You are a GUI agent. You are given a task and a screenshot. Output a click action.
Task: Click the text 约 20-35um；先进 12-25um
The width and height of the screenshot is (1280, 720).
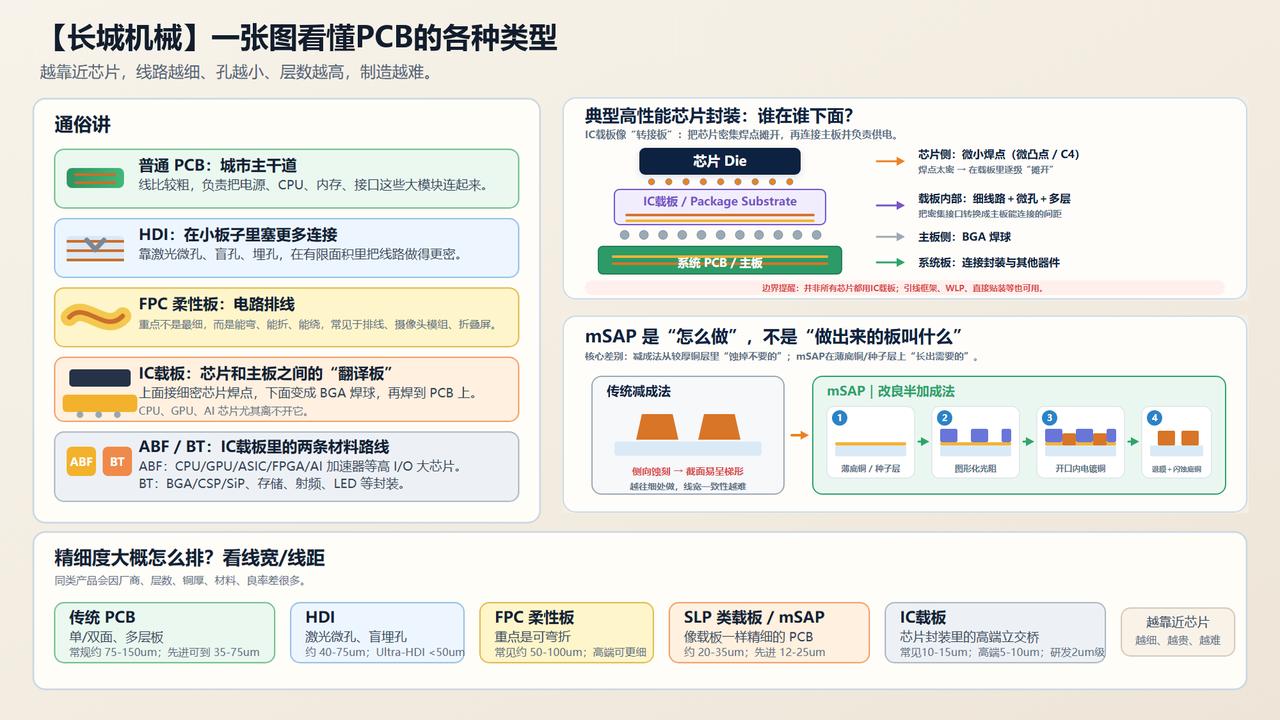tap(755, 653)
